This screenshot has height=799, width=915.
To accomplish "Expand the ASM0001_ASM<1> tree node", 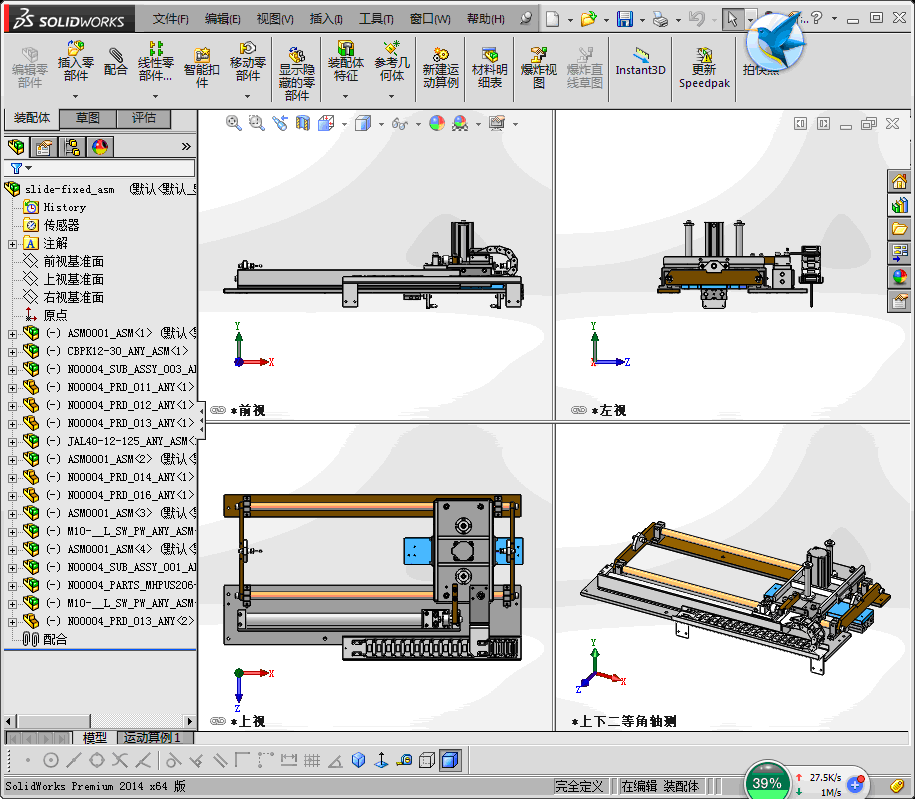I will pos(12,334).
